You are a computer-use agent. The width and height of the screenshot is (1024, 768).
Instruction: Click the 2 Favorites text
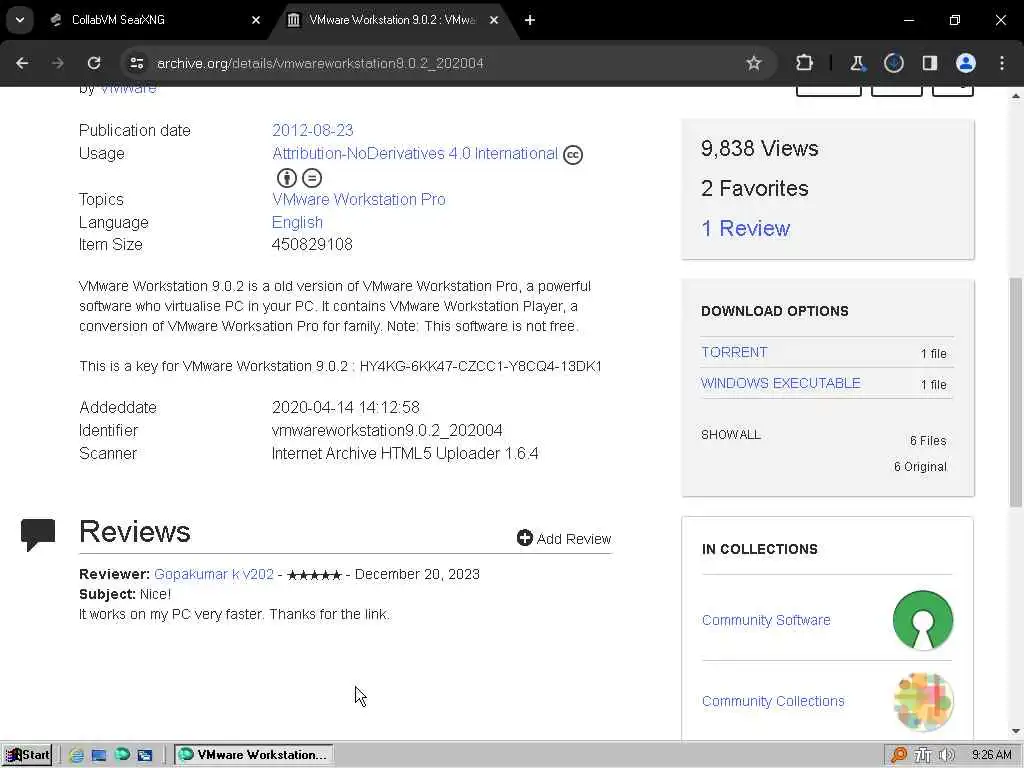[x=754, y=189]
